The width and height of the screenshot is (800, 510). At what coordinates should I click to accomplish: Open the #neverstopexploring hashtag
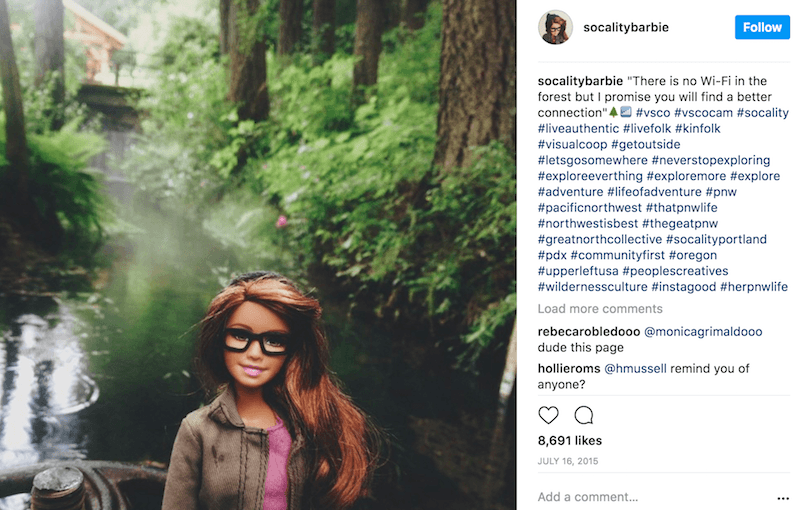(715, 160)
